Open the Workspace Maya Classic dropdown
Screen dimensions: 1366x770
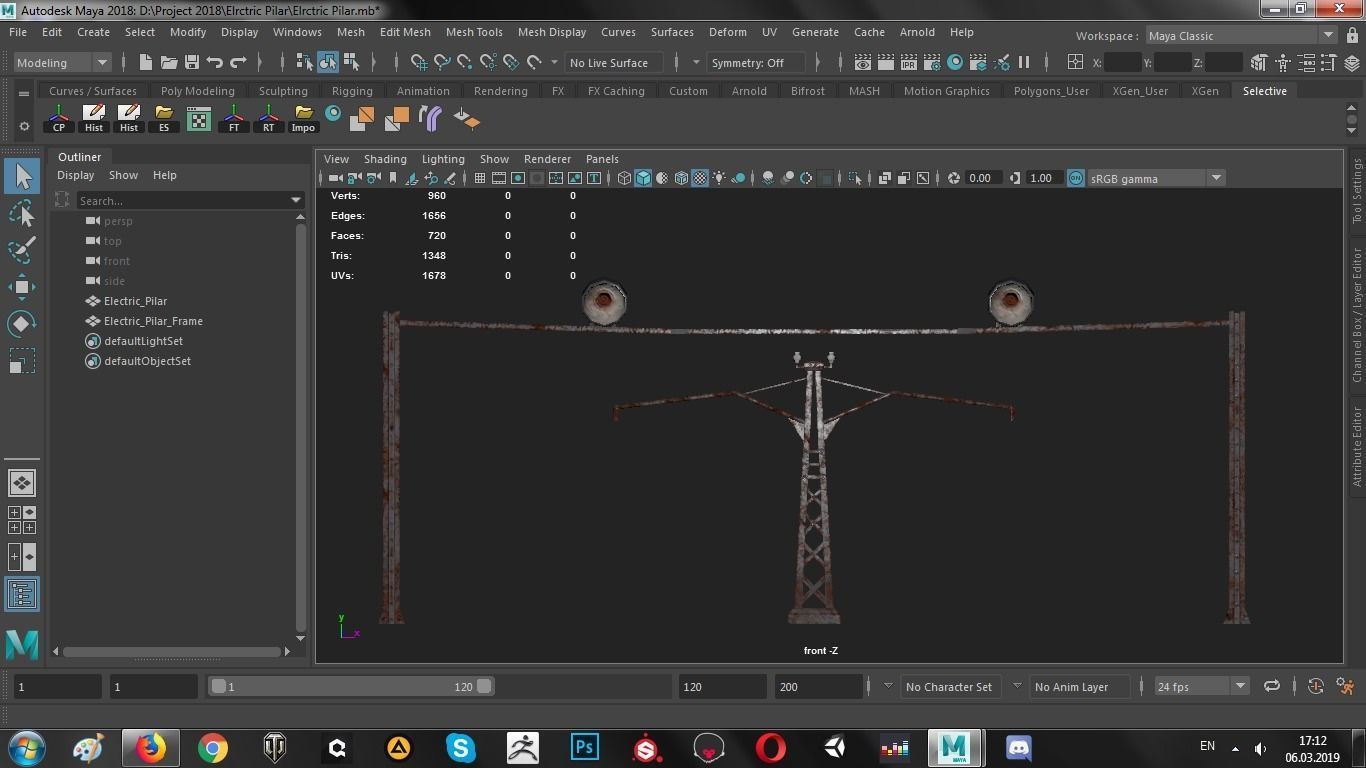pos(1240,35)
